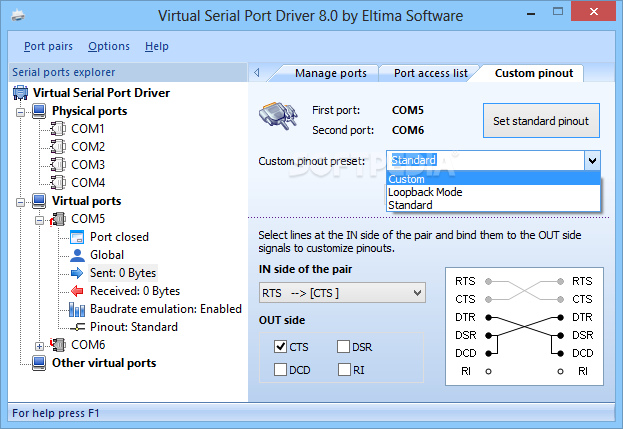The image size is (623, 429).
Task: Uncheck the CTS checkbox
Action: tap(280, 347)
